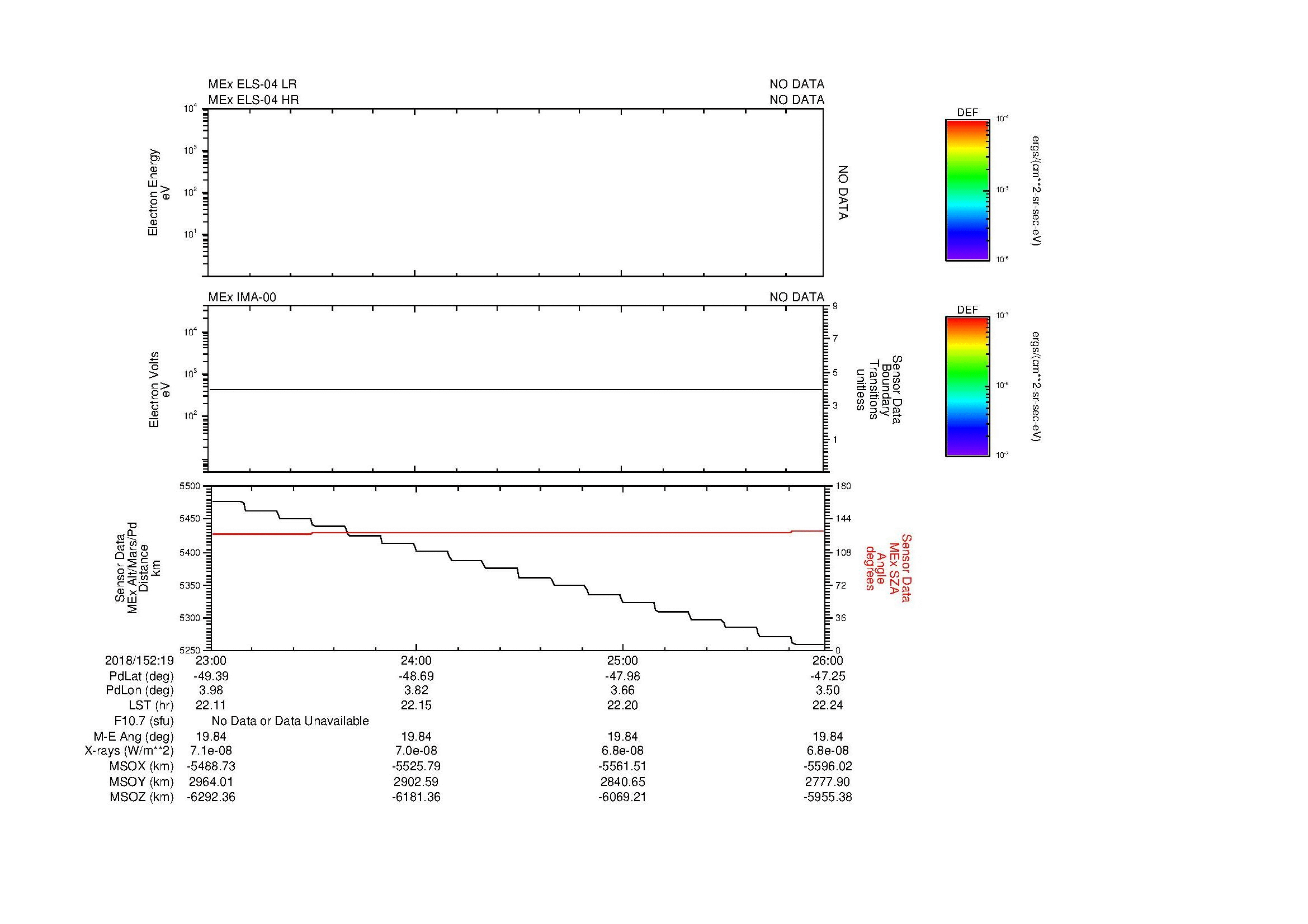Click the upper DEF color bar
The image size is (1308, 924).
click(967, 190)
